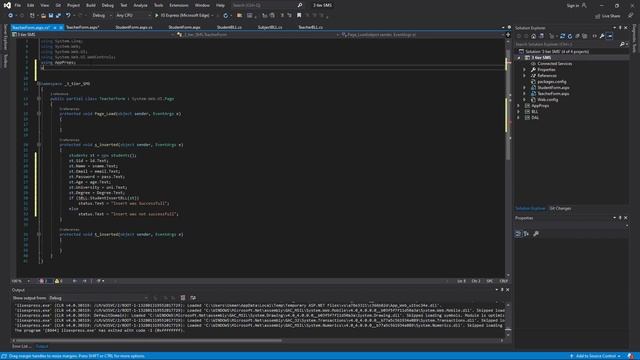Click the Solution Explorer search field
The width and height of the screenshot is (640, 360).
click(567, 44)
